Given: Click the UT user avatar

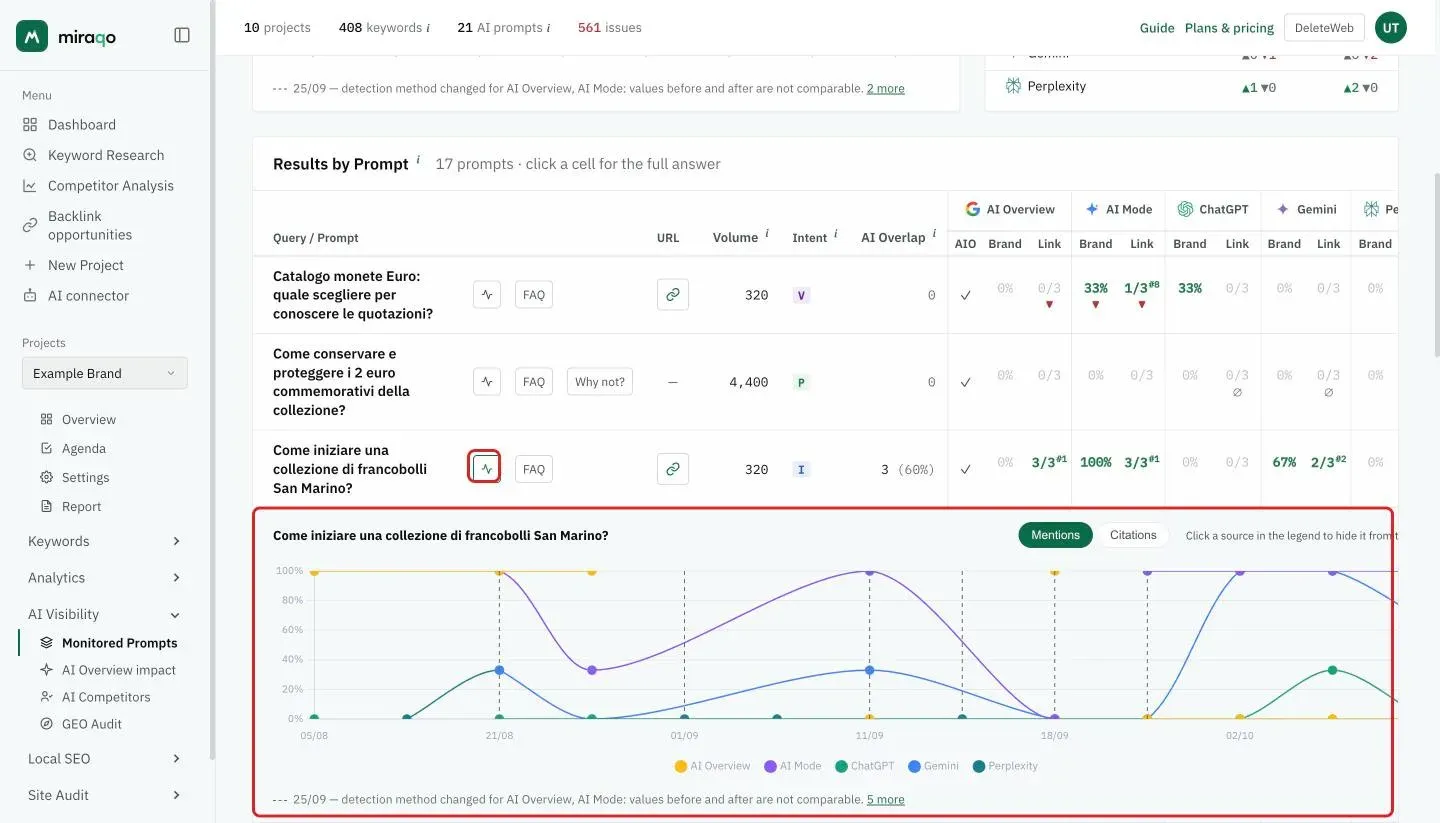Looking at the screenshot, I should 1391,28.
